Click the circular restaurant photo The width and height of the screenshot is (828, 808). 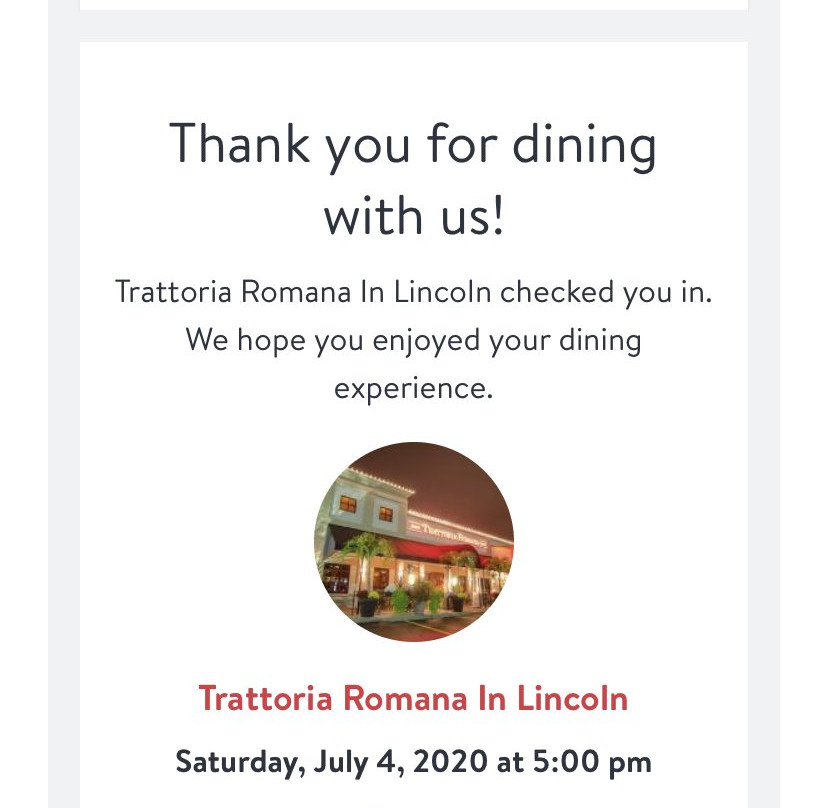click(x=414, y=541)
